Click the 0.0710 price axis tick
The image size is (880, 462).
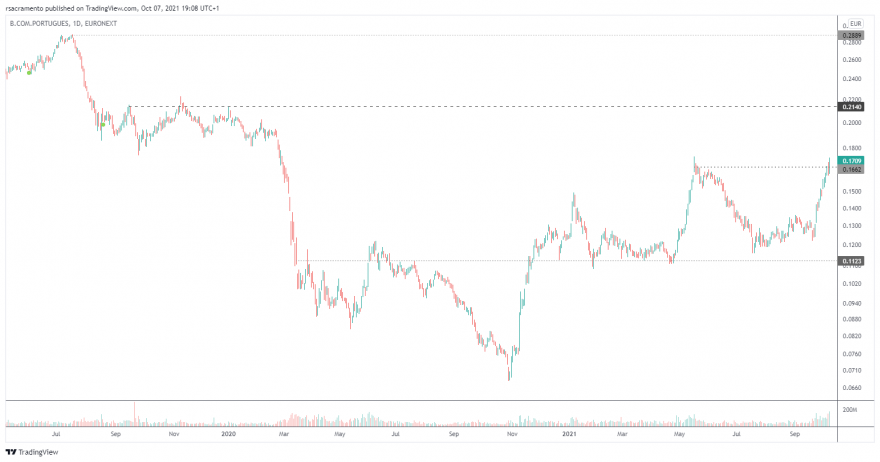pyautogui.click(x=851, y=370)
